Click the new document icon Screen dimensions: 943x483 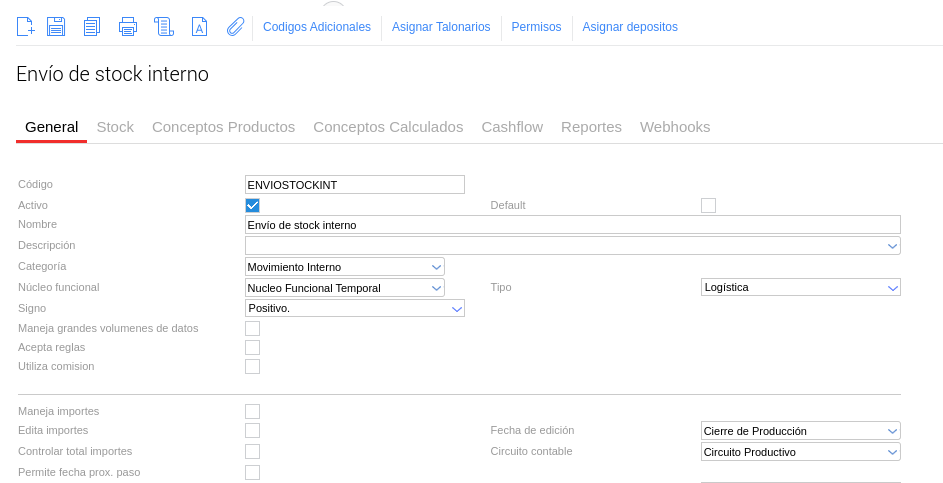pyautogui.click(x=26, y=27)
